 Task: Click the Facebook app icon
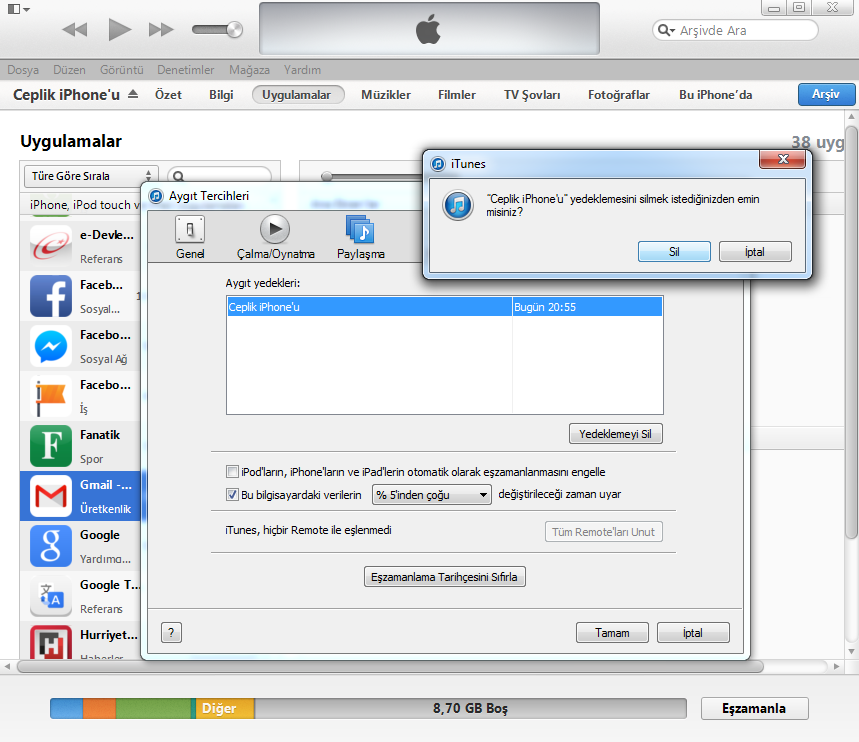(x=51, y=296)
